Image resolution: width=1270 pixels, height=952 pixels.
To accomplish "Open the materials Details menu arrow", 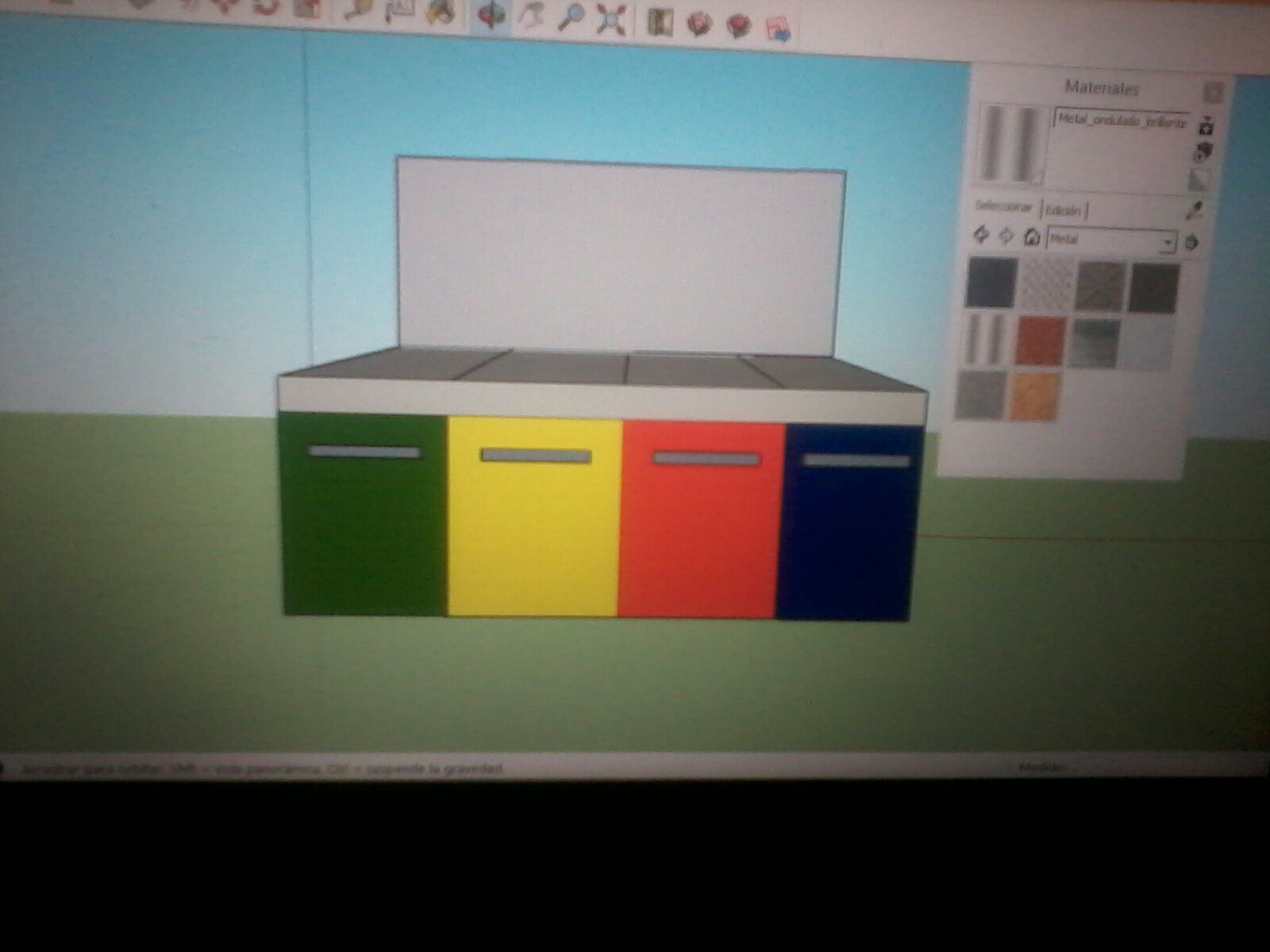I will 1191,243.
